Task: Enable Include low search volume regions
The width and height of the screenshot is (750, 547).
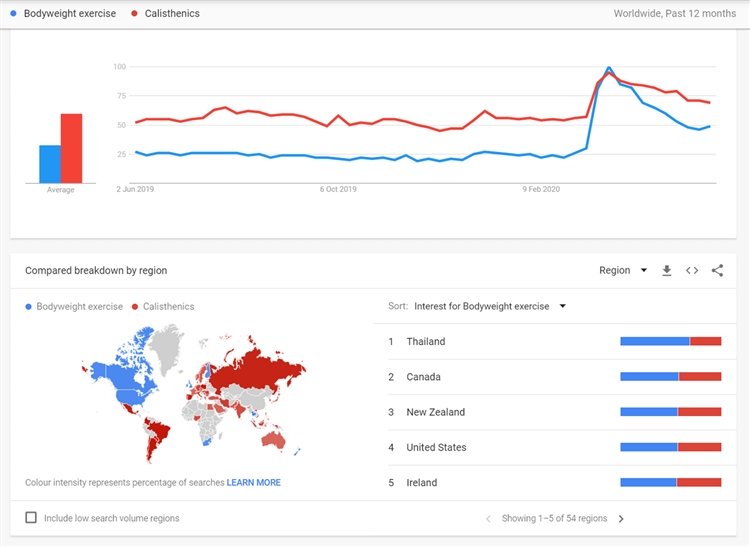Action: (31, 518)
